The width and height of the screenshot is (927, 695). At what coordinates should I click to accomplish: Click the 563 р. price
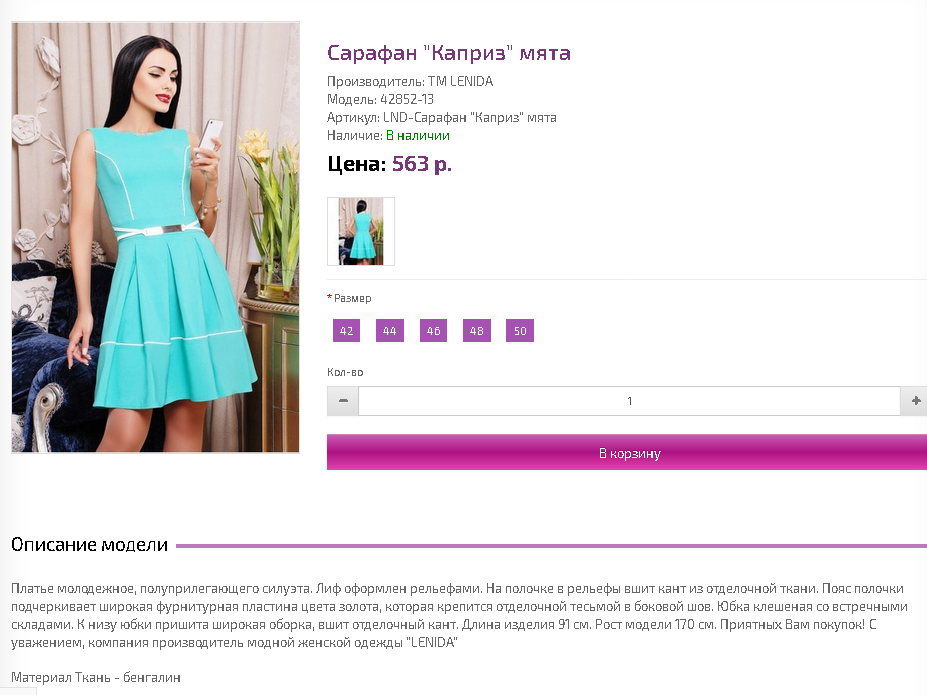[422, 163]
